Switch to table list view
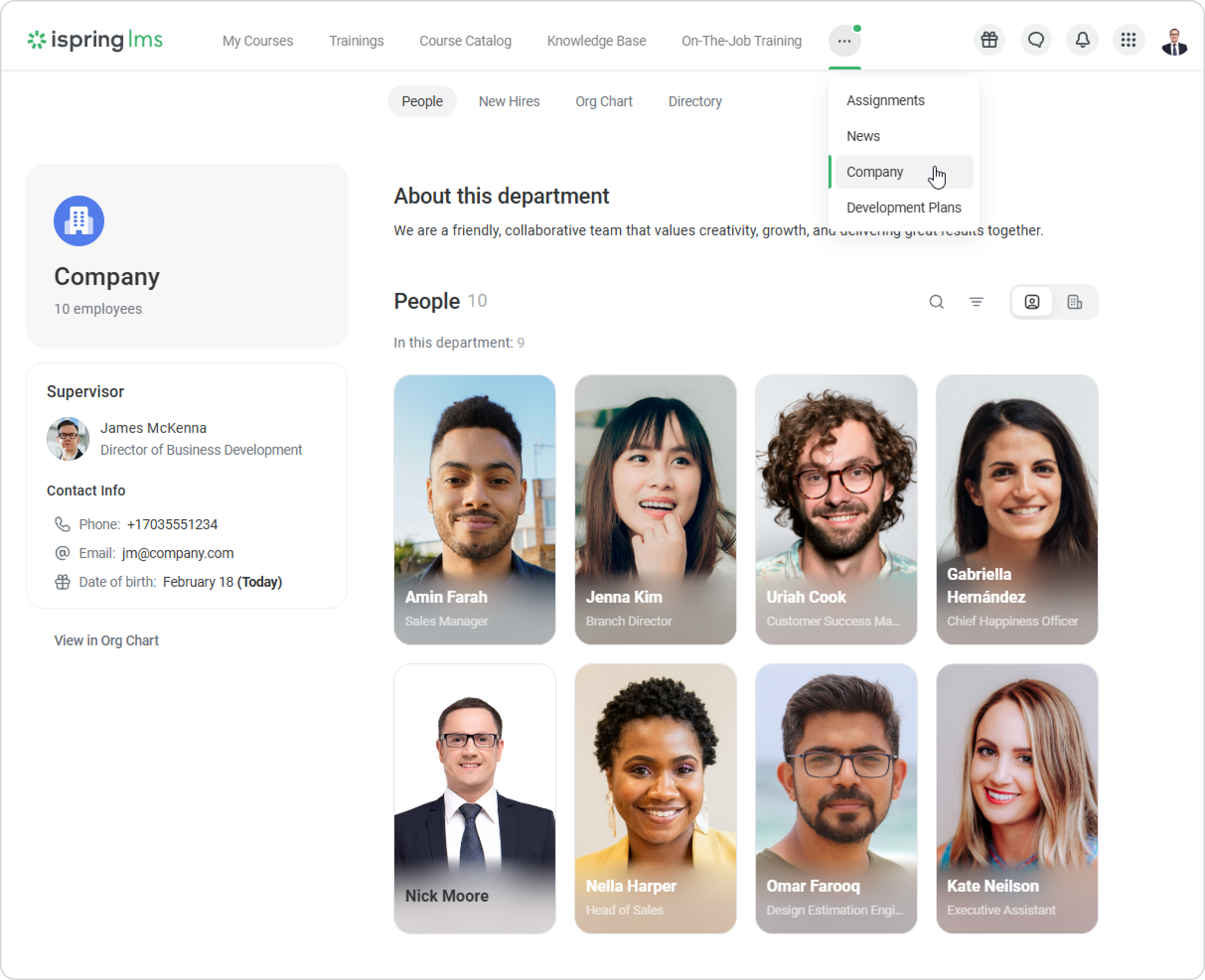1205x980 pixels. [x=1074, y=302]
